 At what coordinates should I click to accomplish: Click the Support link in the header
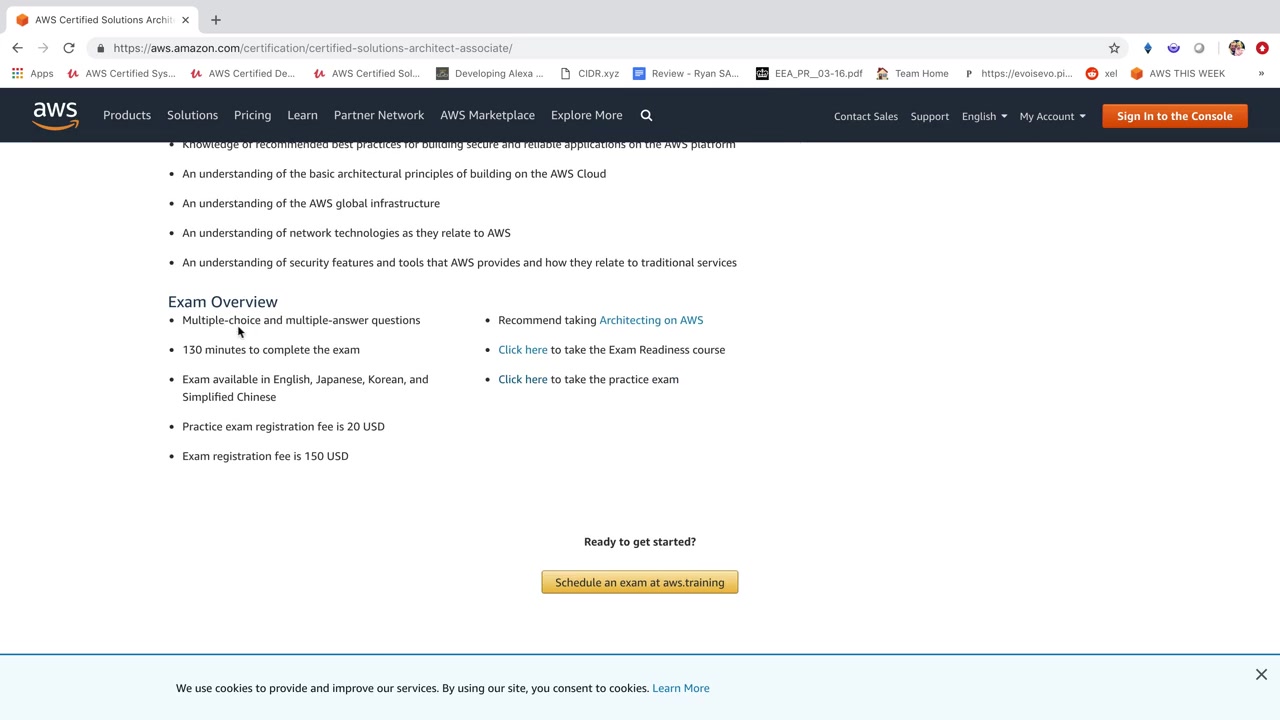pyautogui.click(x=930, y=116)
